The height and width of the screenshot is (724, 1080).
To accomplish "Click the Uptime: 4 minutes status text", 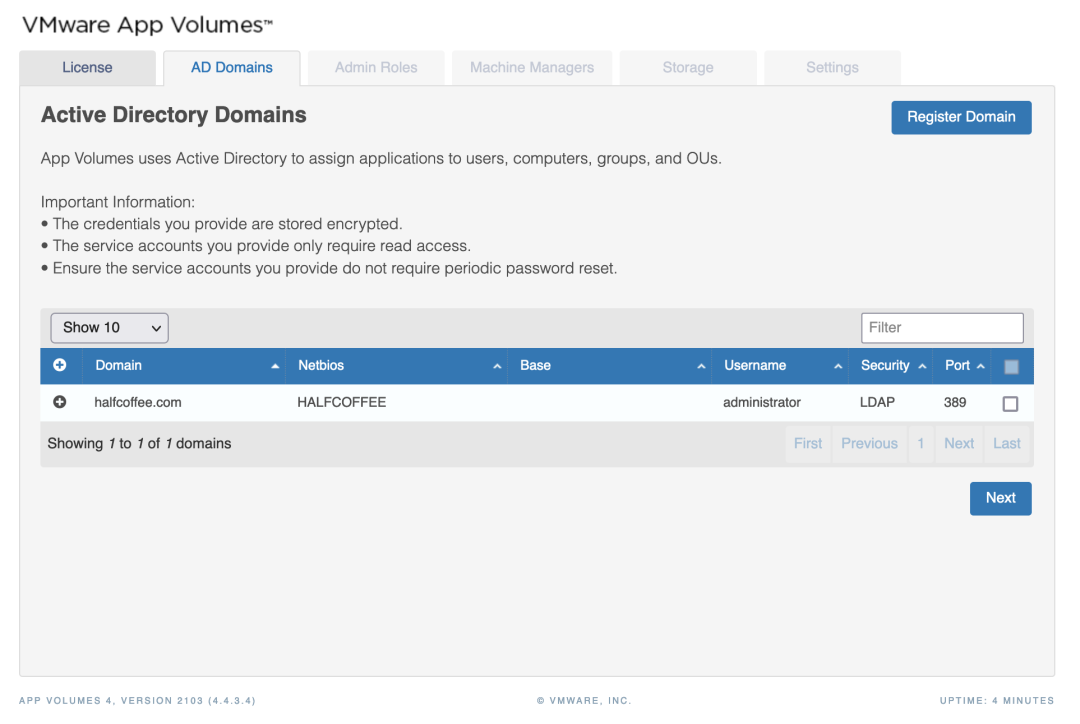I will (x=997, y=701).
